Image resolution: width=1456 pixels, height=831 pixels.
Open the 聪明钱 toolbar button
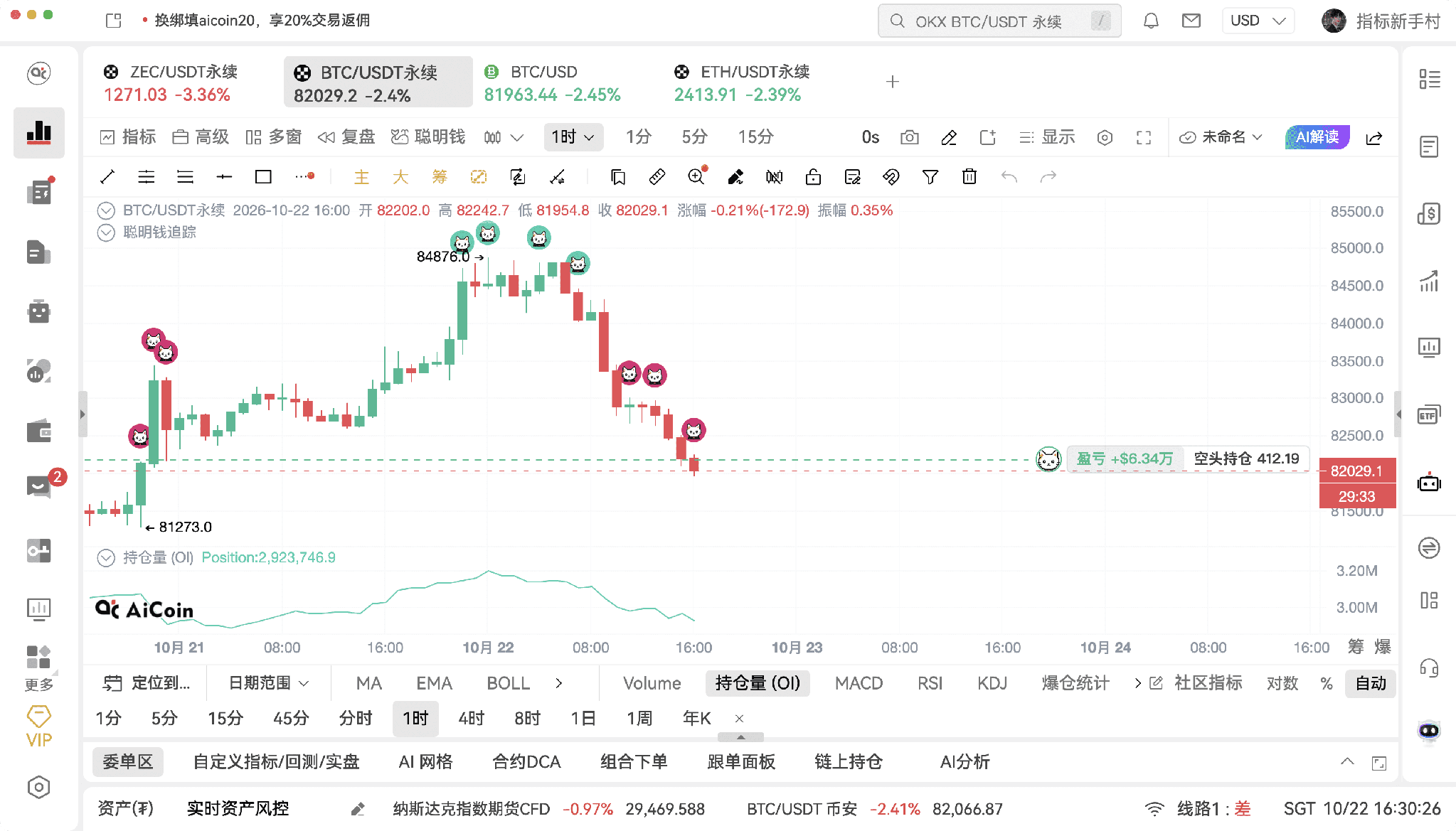coord(428,137)
